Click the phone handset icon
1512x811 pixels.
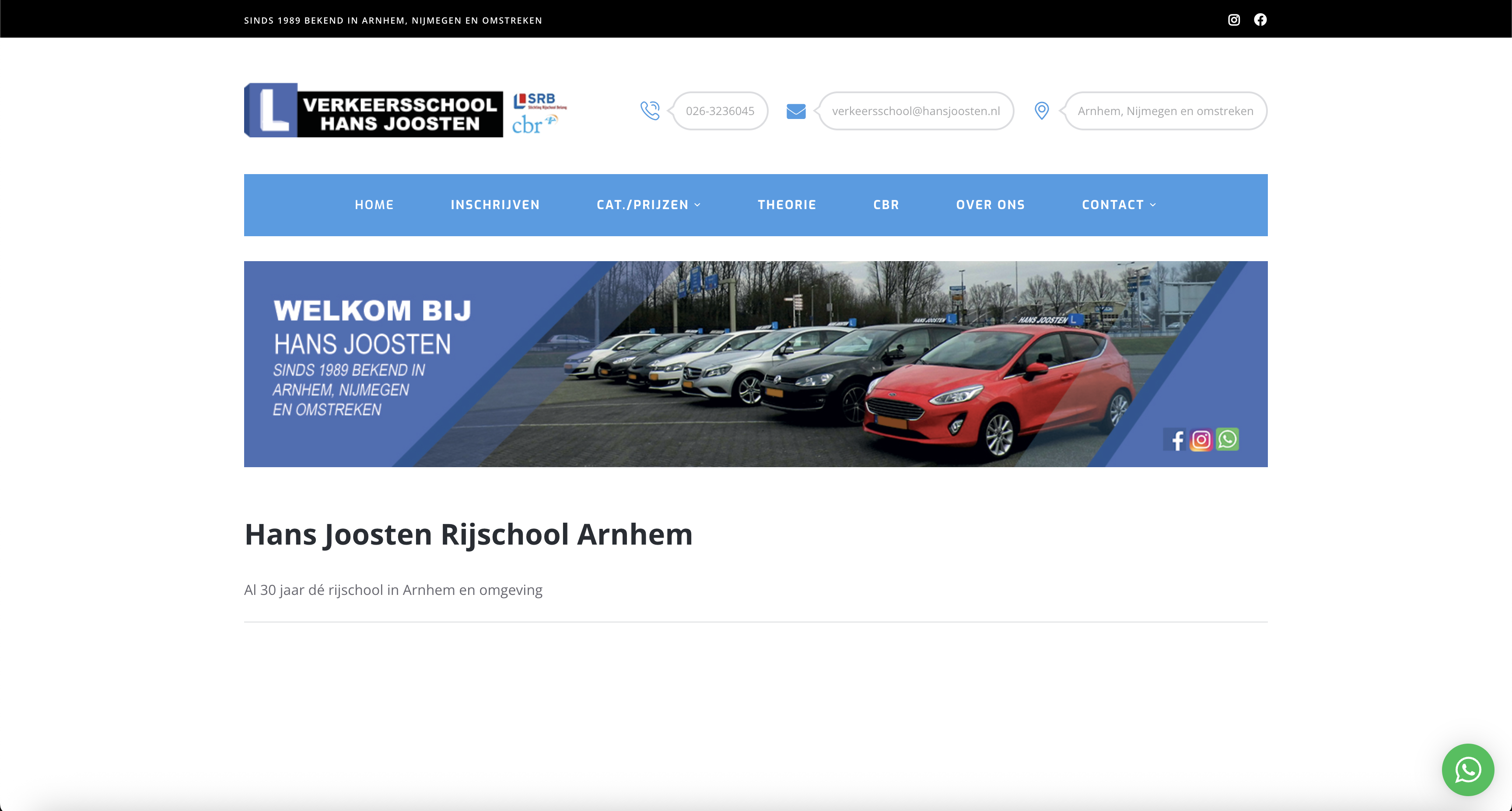point(651,110)
